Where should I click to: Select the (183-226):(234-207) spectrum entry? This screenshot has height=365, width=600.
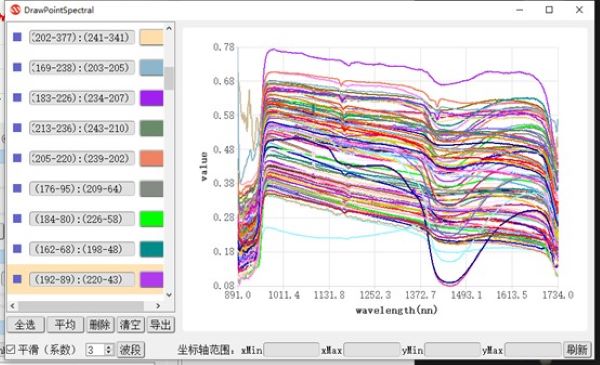(82, 98)
